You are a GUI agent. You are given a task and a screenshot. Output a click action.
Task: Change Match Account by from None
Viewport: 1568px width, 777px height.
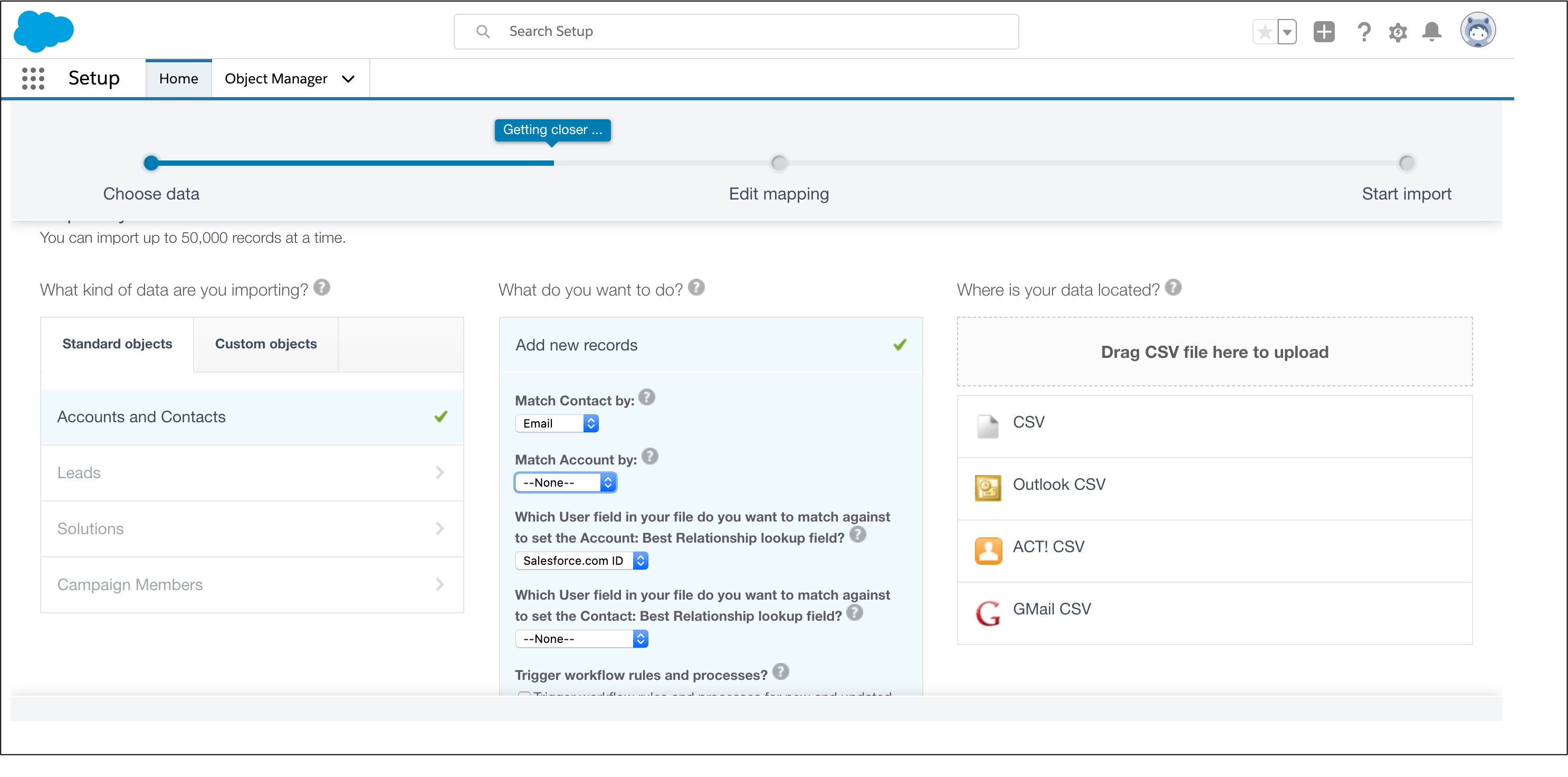click(565, 482)
